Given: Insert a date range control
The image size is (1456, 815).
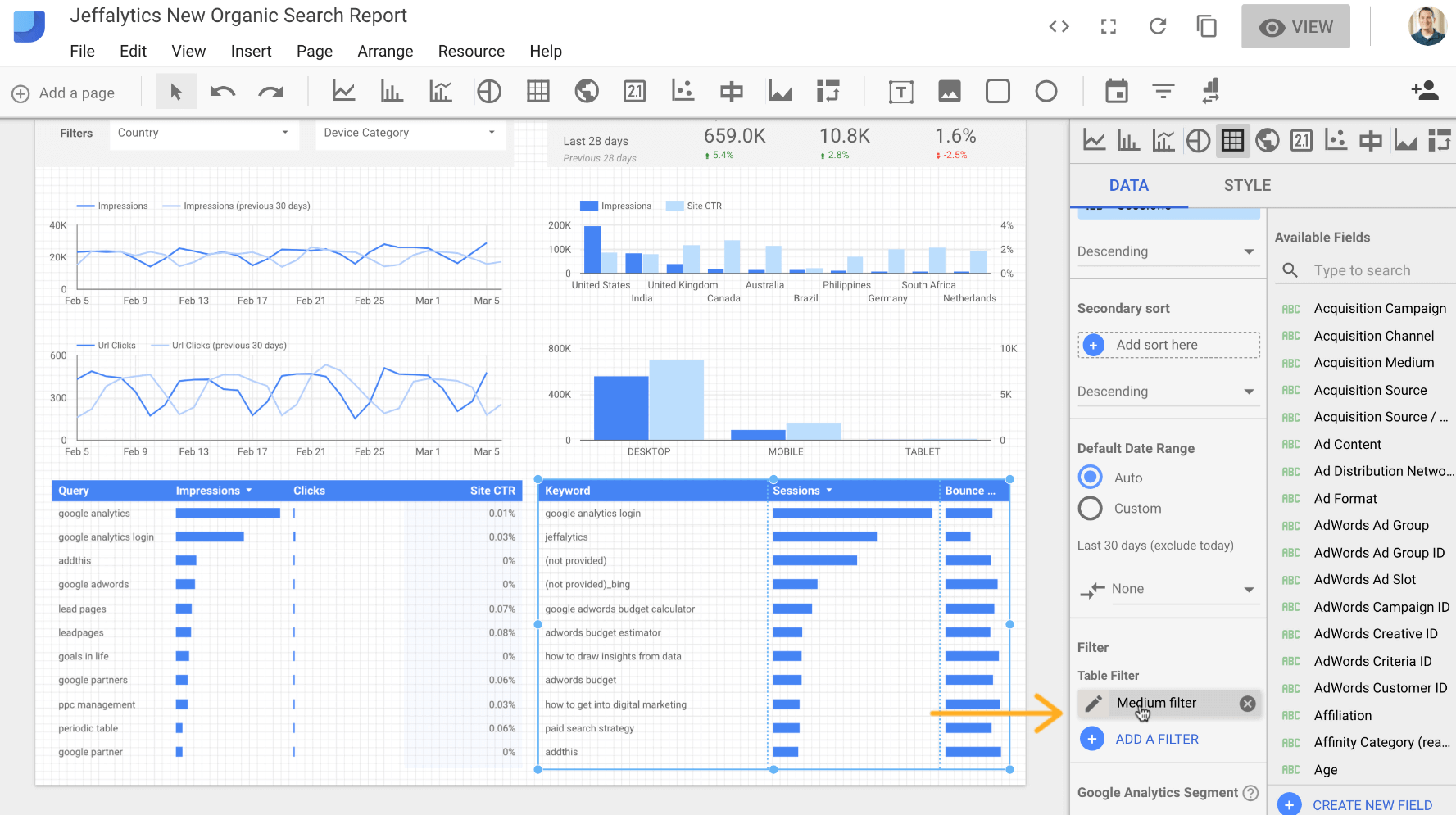Looking at the screenshot, I should 1117,91.
